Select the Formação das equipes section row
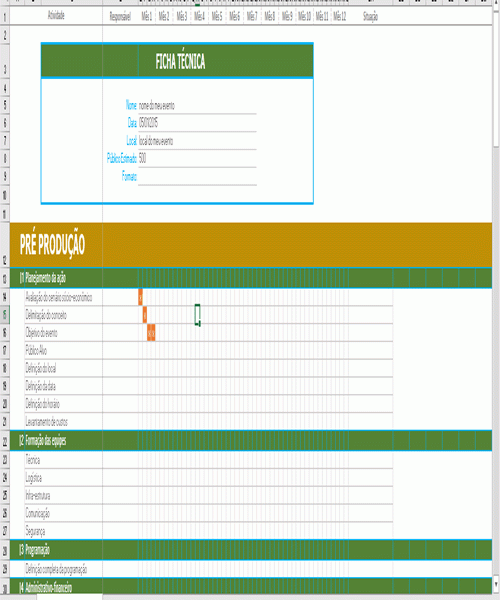 [x=251, y=440]
